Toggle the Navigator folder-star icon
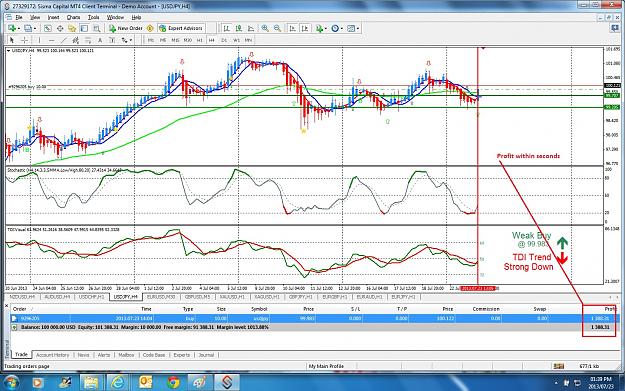 [x=72, y=28]
